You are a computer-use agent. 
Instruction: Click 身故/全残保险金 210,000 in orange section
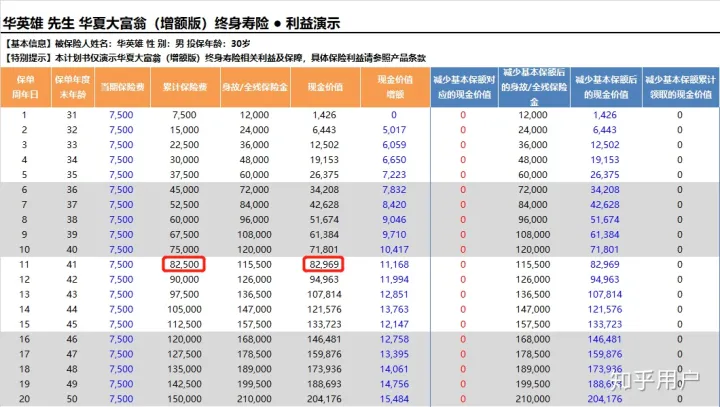254,399
